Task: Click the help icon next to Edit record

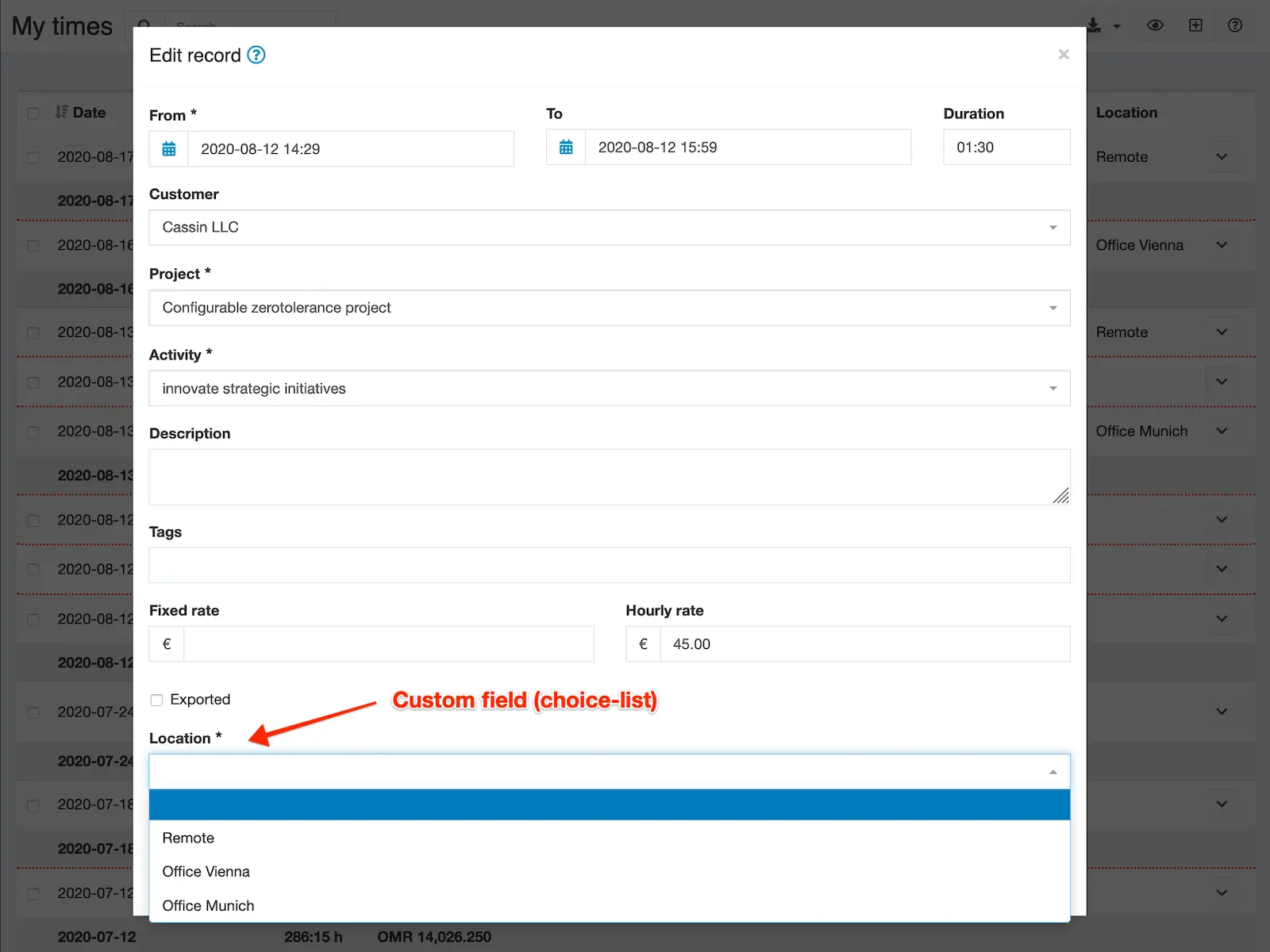Action: coord(256,55)
